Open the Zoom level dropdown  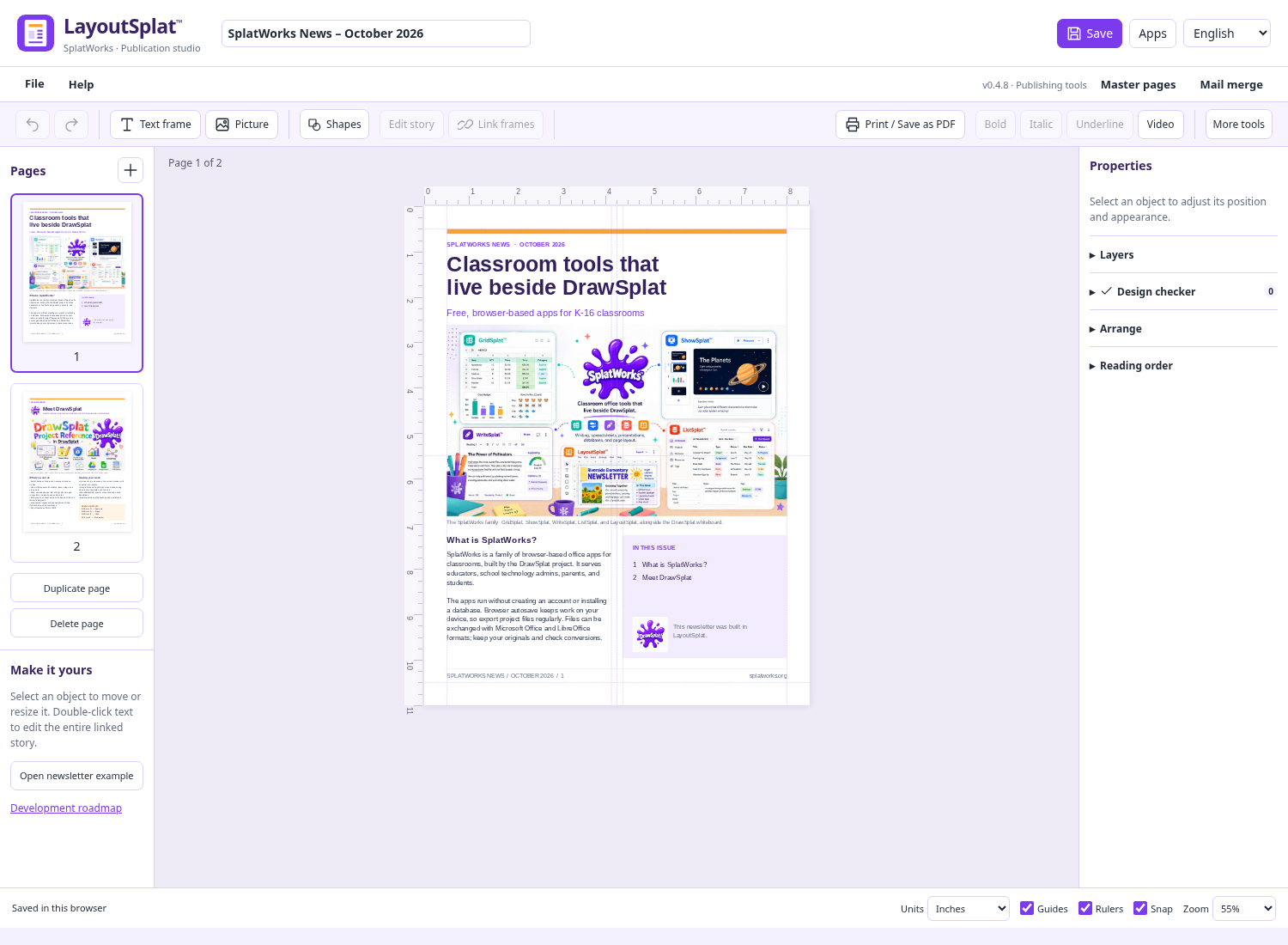(1244, 908)
